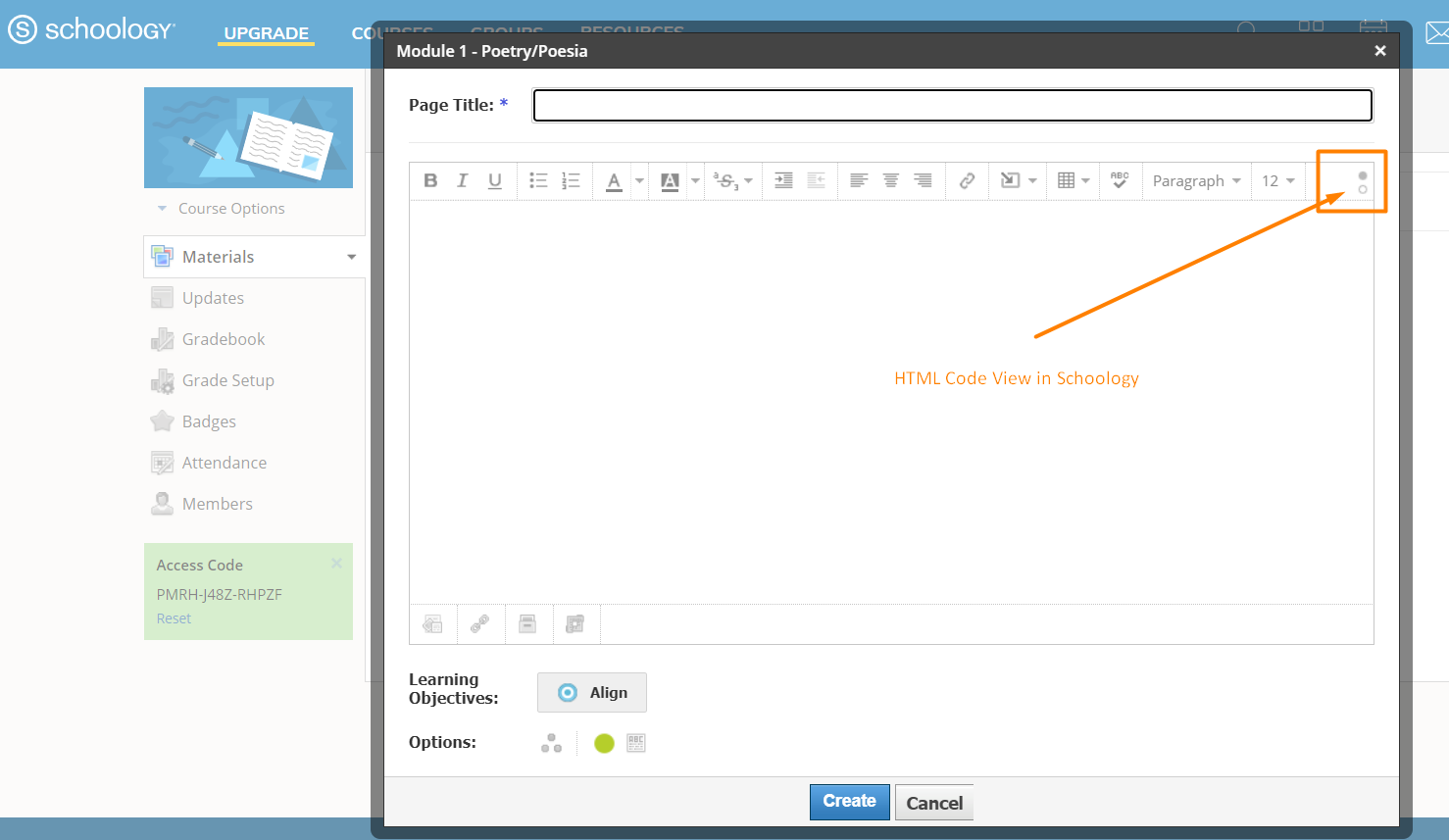Attach a resource from the bottom bar
Screen dimensions: 1449x840
point(527,624)
